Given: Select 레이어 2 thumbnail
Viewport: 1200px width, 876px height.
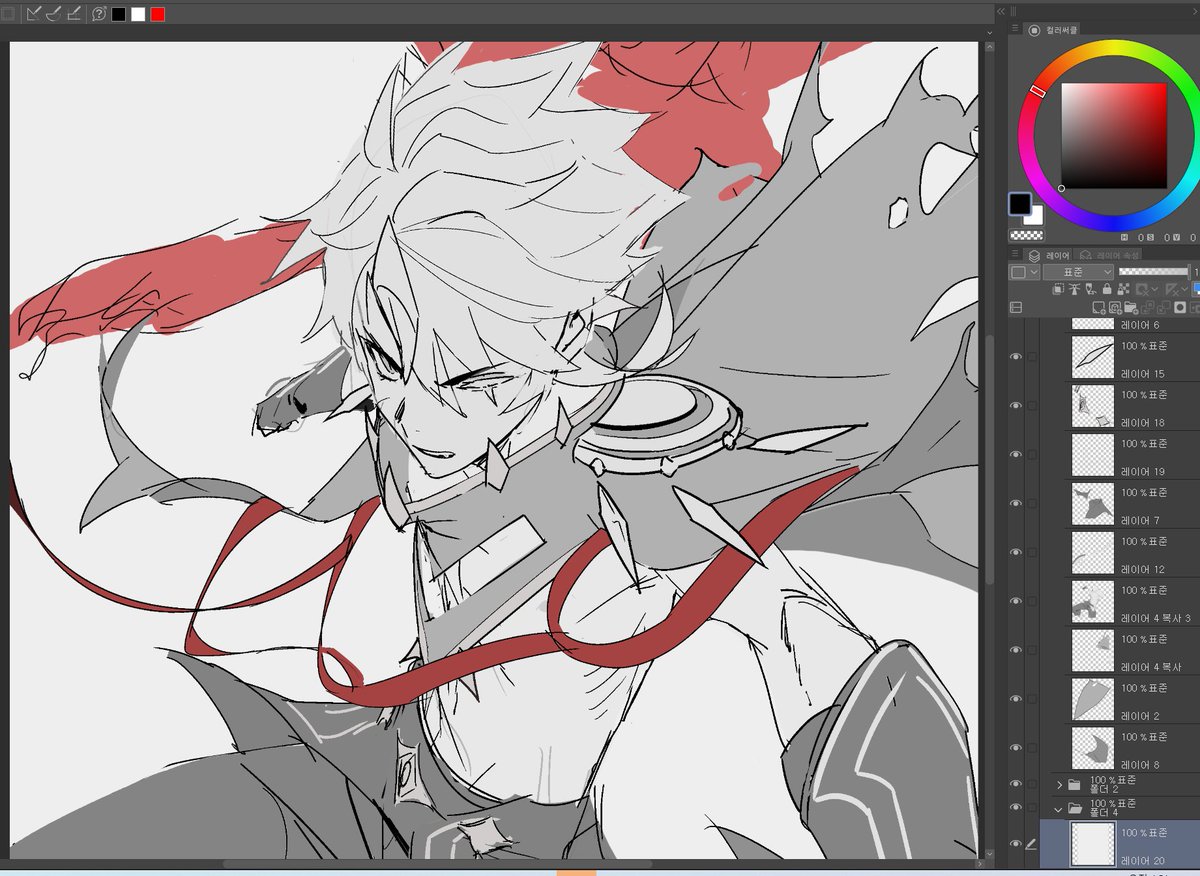Looking at the screenshot, I should pos(1093,699).
